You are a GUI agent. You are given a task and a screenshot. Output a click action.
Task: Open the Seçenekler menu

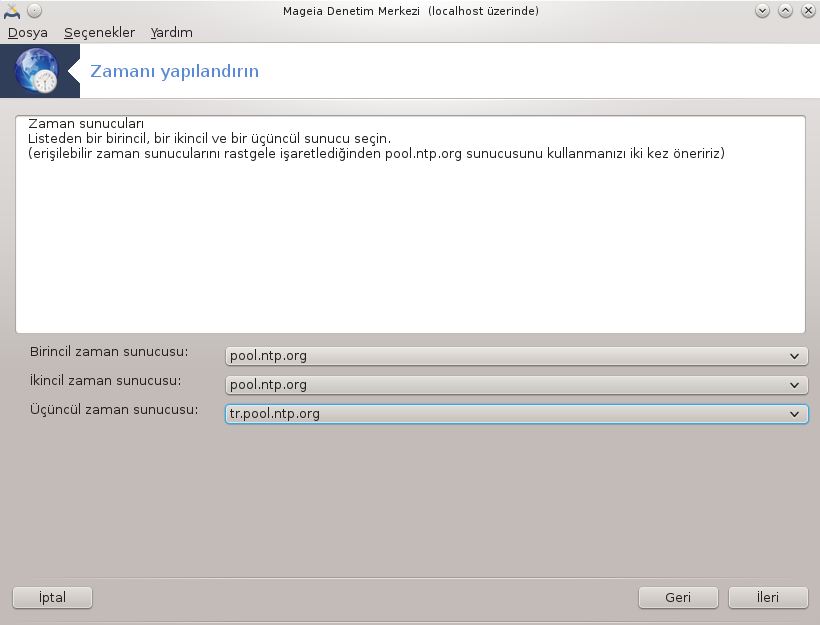(x=99, y=32)
